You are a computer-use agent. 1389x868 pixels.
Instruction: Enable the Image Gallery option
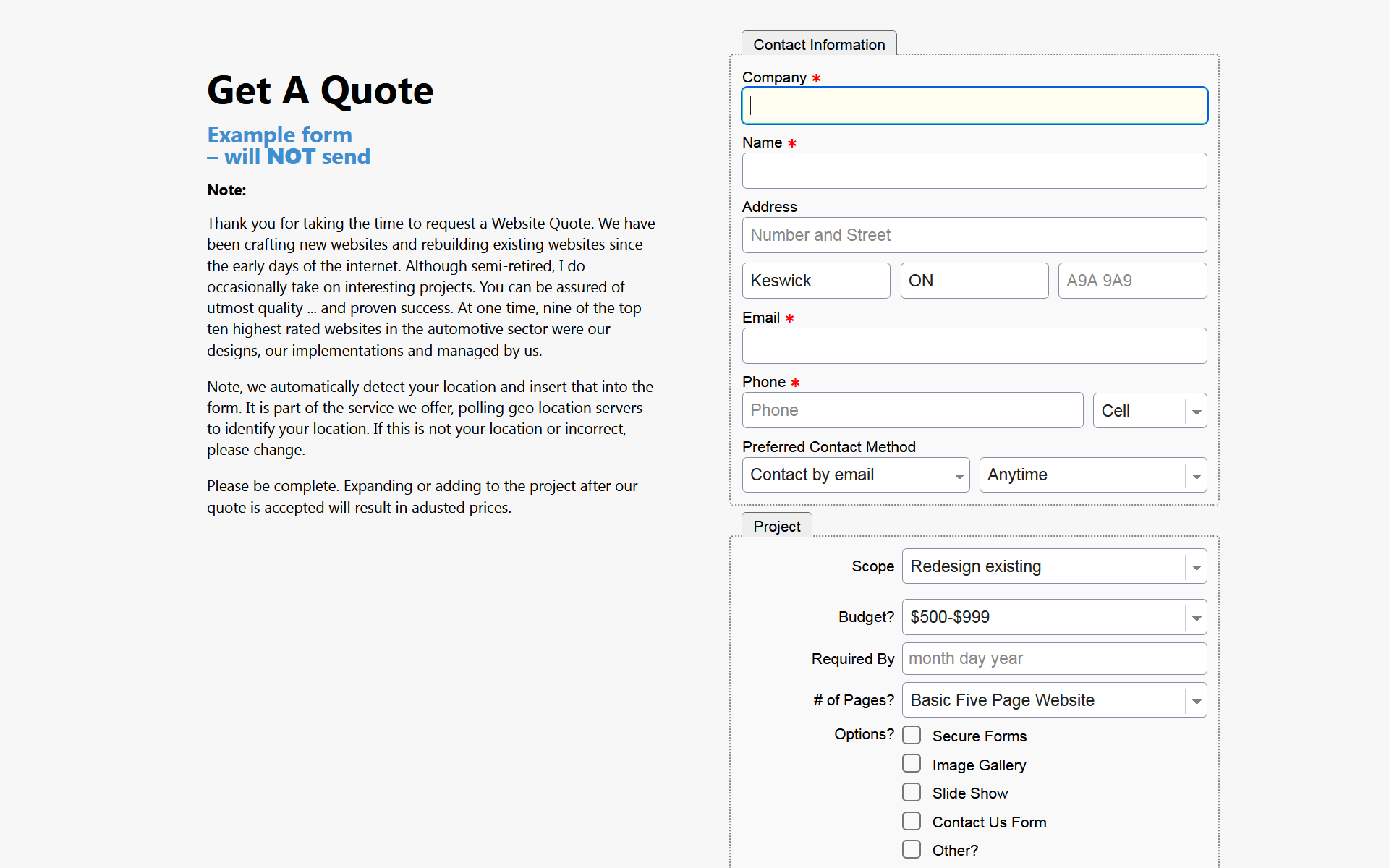click(x=912, y=764)
